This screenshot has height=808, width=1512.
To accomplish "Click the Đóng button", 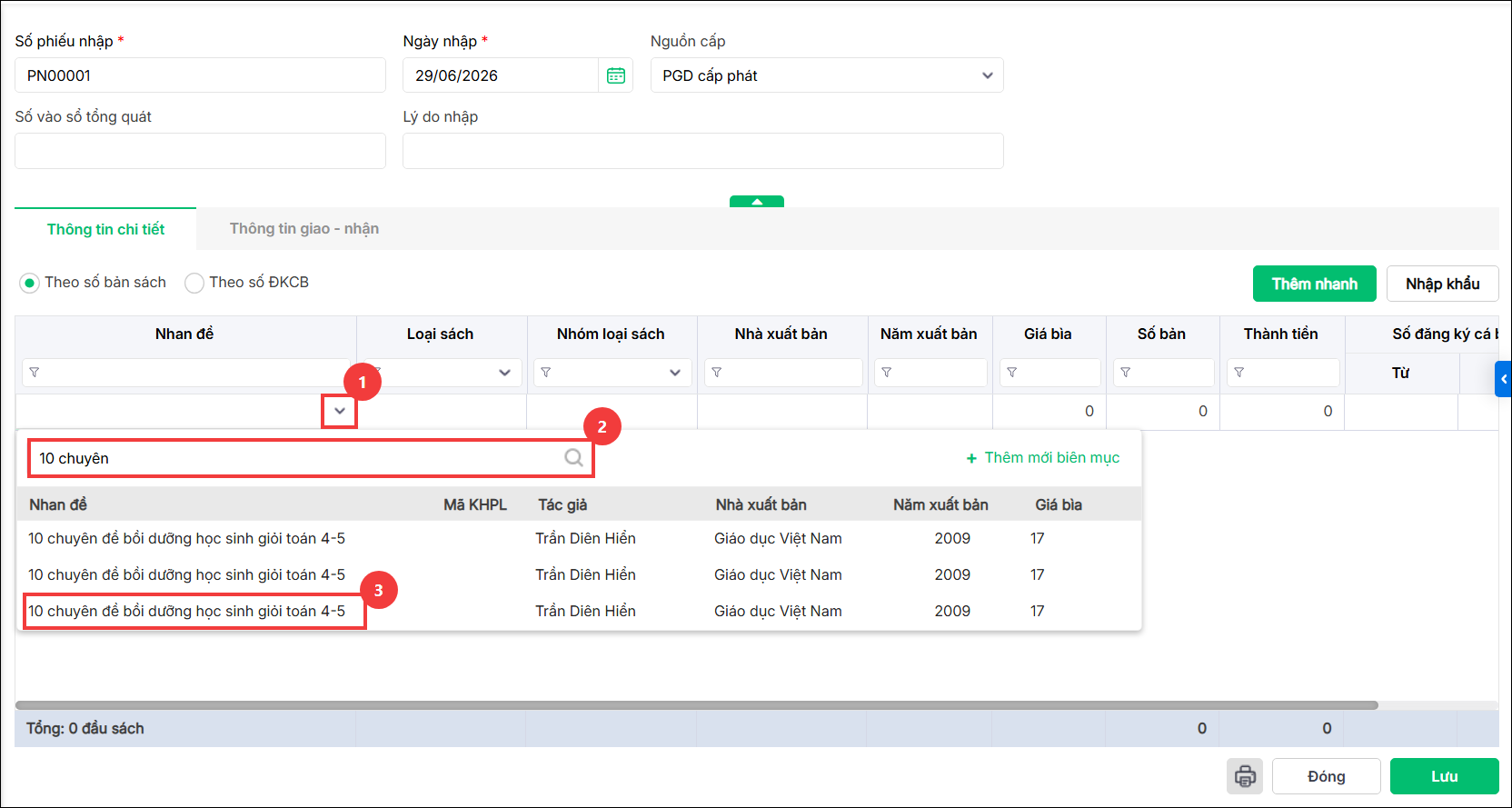I will [1327, 776].
